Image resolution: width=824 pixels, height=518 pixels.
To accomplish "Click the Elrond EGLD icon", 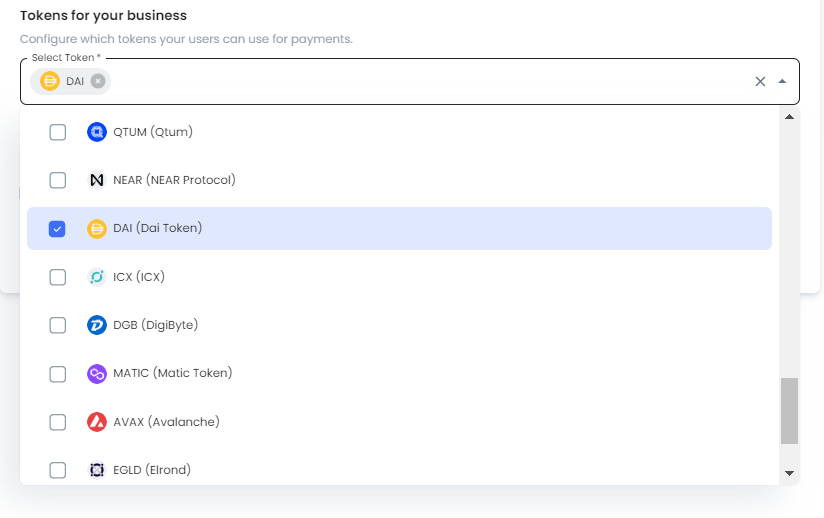I will coord(97,470).
